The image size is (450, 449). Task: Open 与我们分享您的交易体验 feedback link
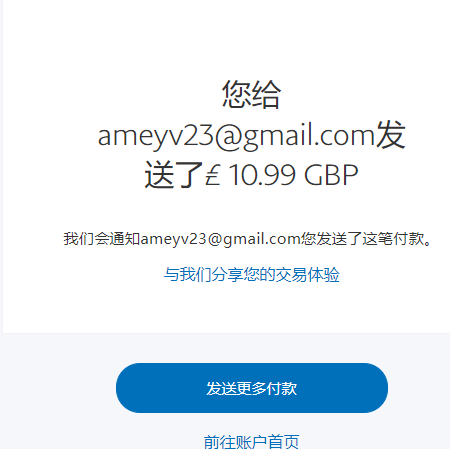coord(252,275)
